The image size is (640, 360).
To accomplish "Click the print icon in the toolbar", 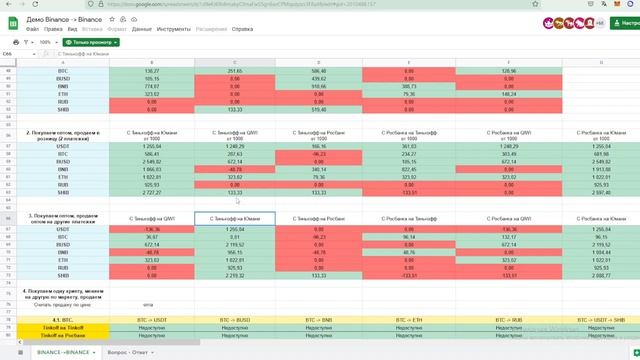I will click(x=16, y=42).
